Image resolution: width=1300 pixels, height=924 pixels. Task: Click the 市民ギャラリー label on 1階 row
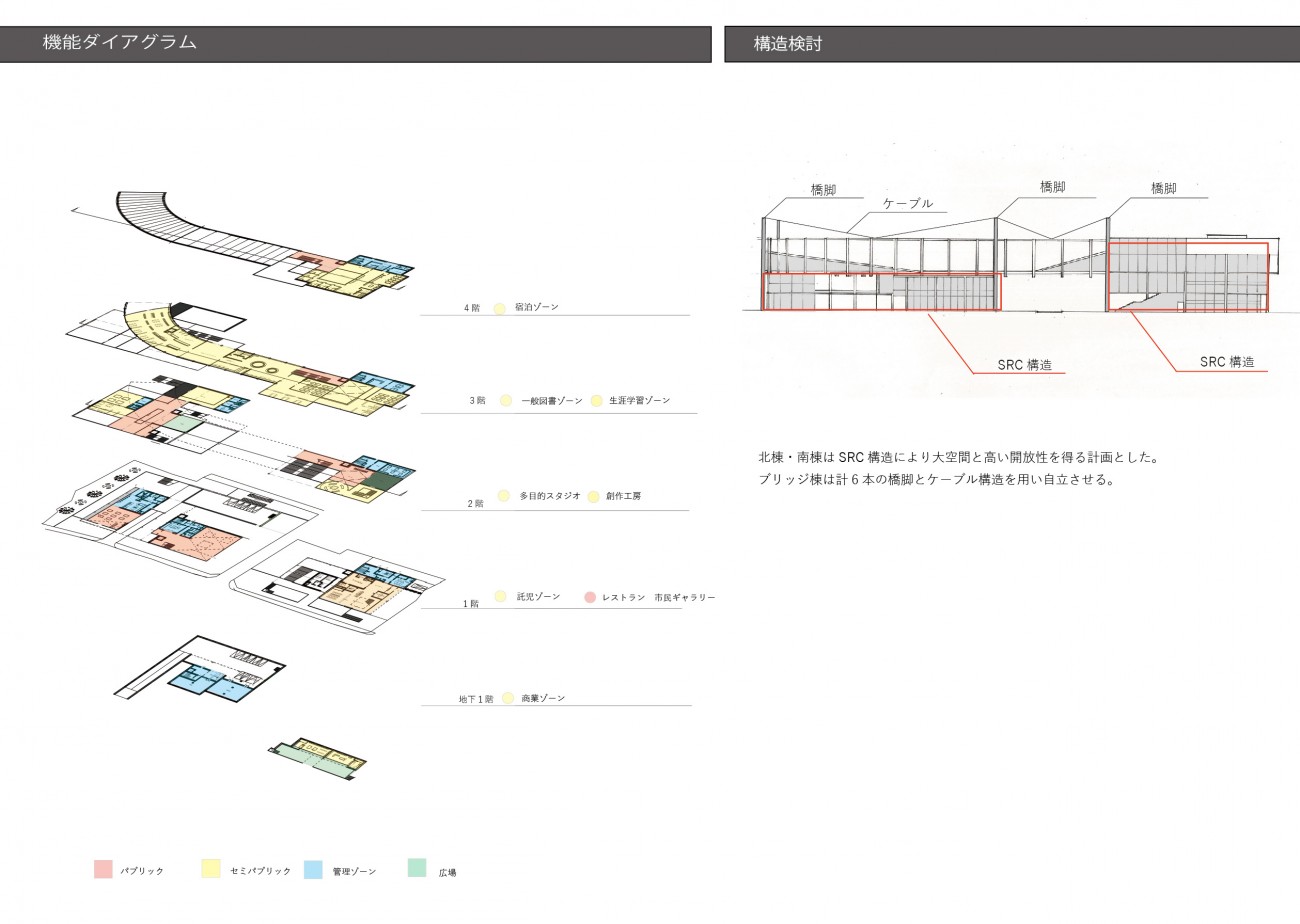684,597
